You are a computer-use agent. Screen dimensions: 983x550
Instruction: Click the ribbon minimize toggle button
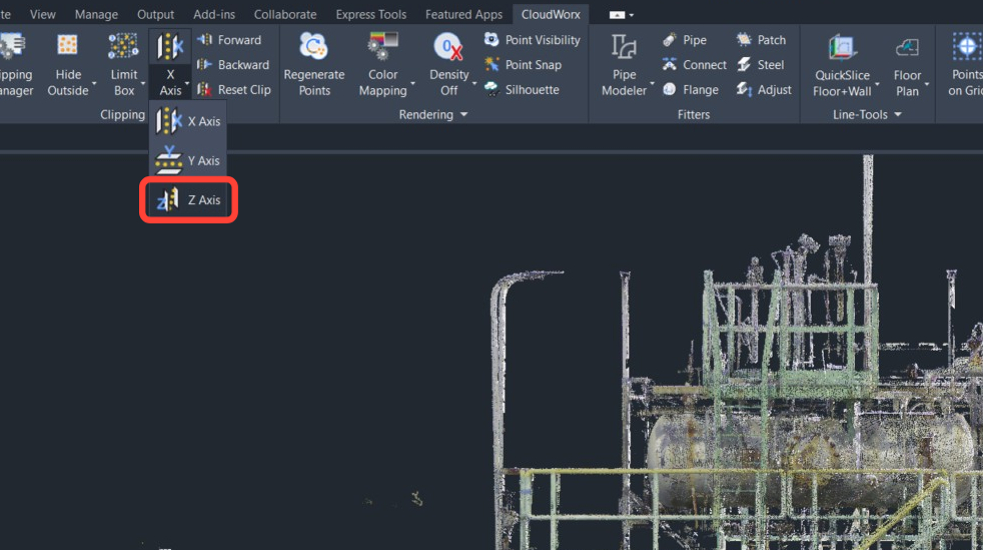tap(617, 14)
